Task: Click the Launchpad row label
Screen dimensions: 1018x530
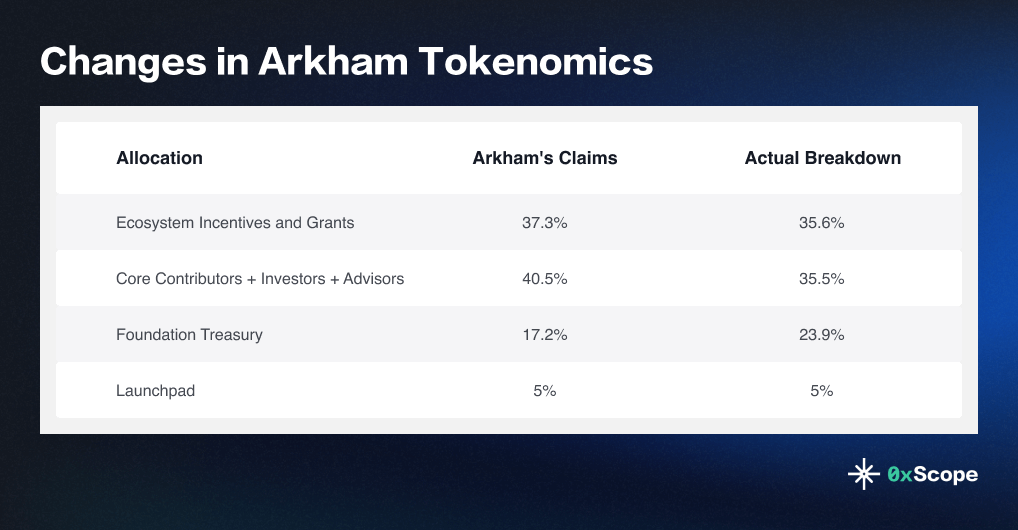Action: click(155, 390)
